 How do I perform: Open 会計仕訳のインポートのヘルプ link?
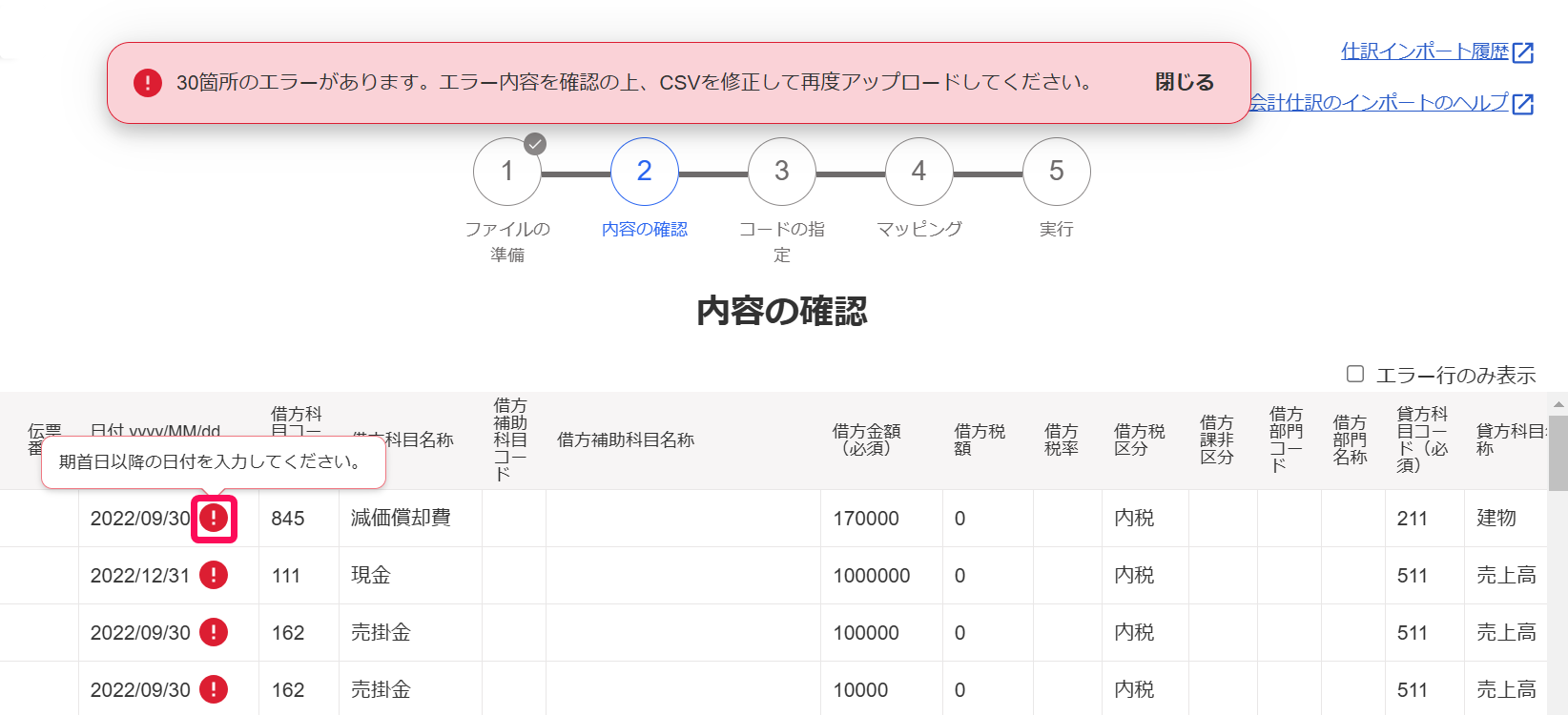click(x=1379, y=102)
